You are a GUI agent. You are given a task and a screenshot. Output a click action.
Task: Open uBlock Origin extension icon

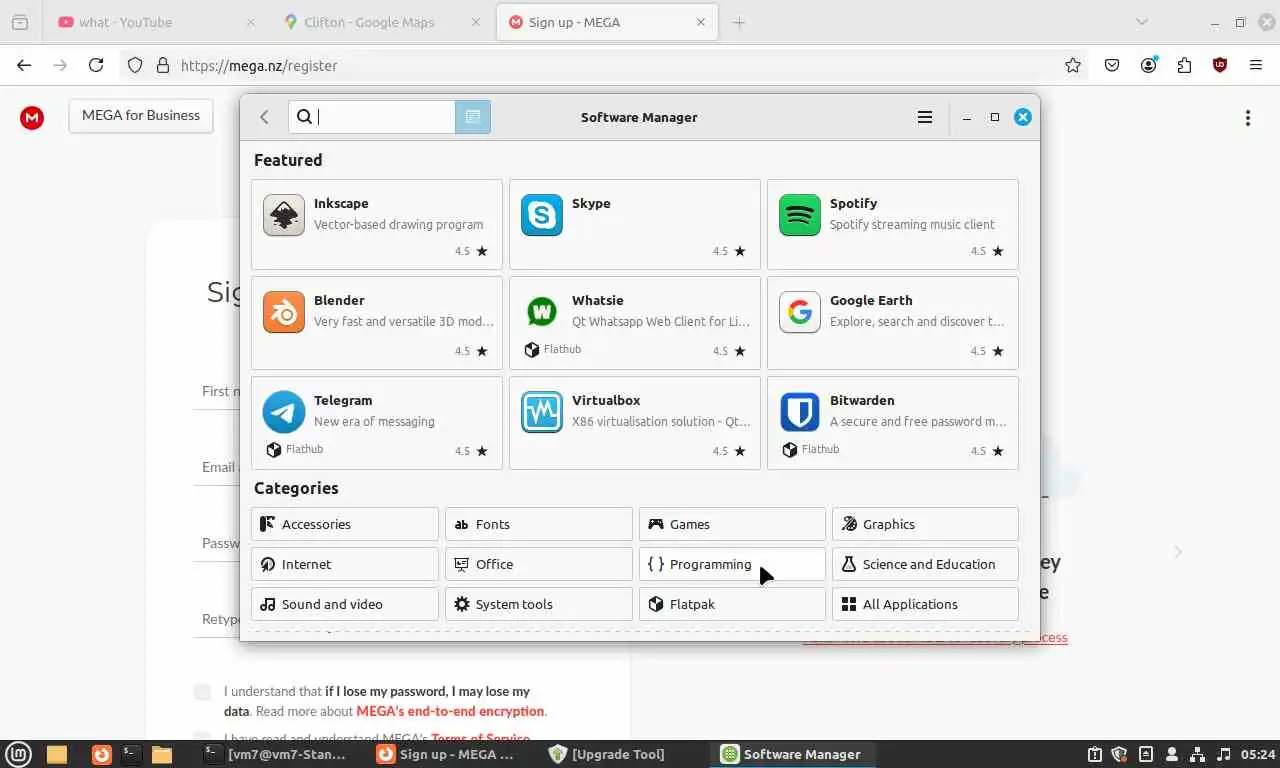click(1220, 65)
